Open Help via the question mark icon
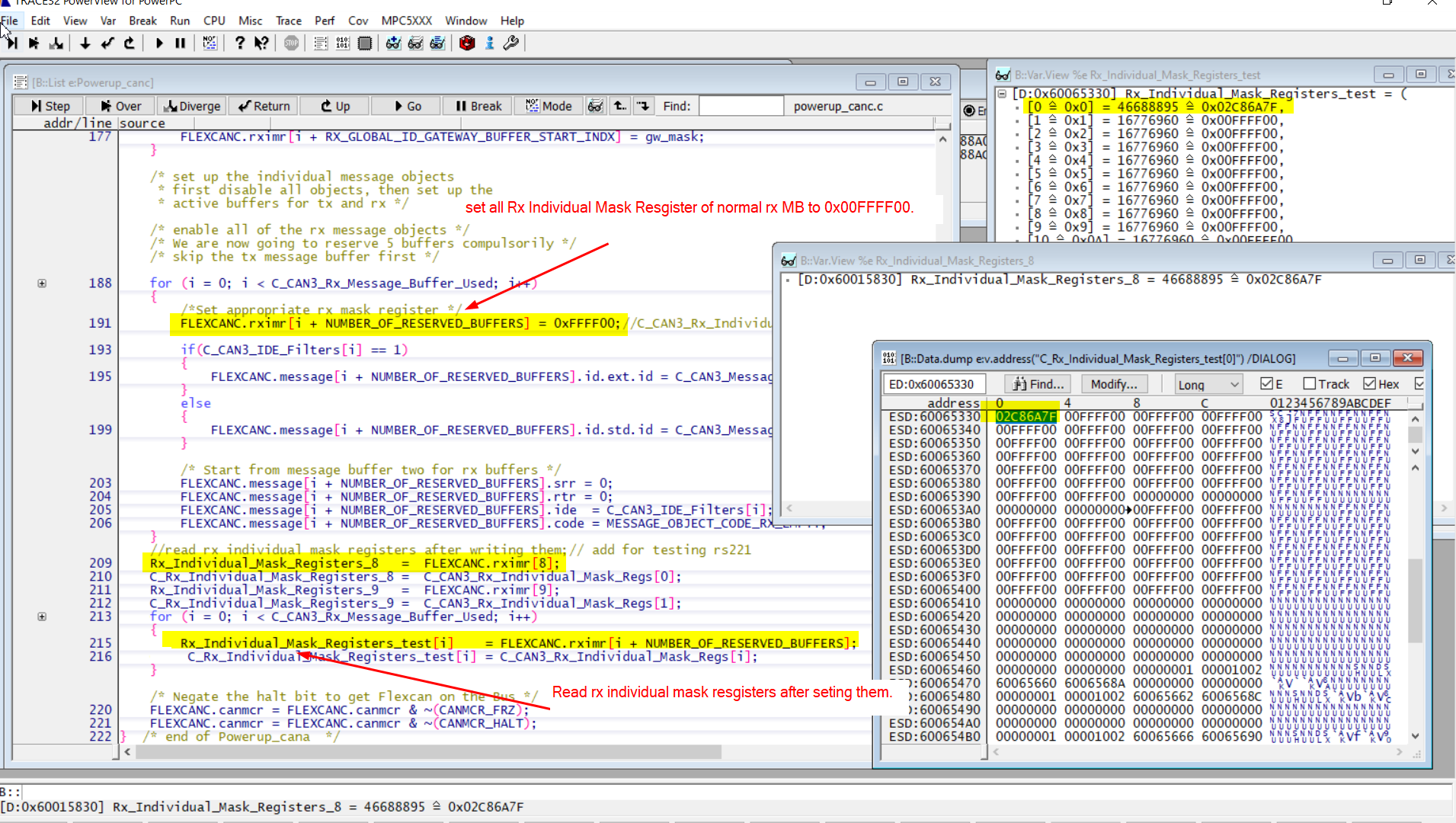Image resolution: width=1456 pixels, height=823 pixels. point(240,43)
